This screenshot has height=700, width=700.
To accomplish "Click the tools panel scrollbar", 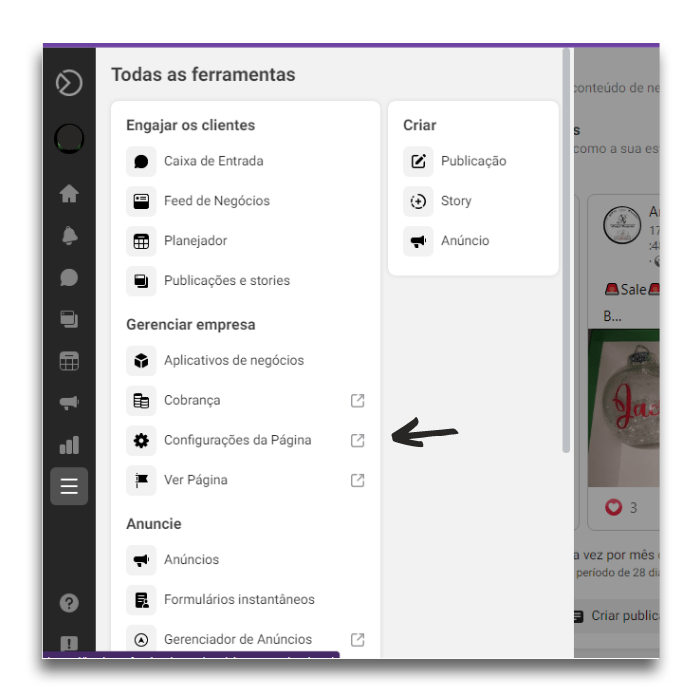I will coord(566,250).
